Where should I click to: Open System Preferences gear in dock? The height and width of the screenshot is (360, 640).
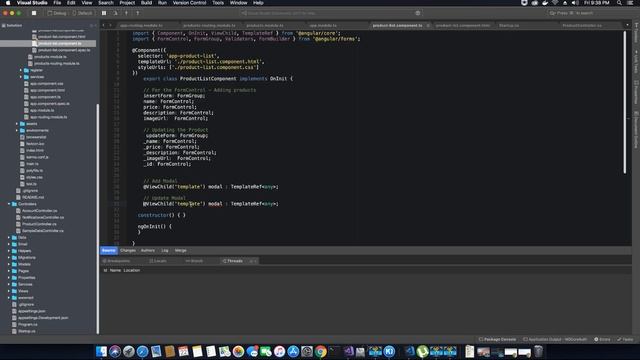click(307, 351)
